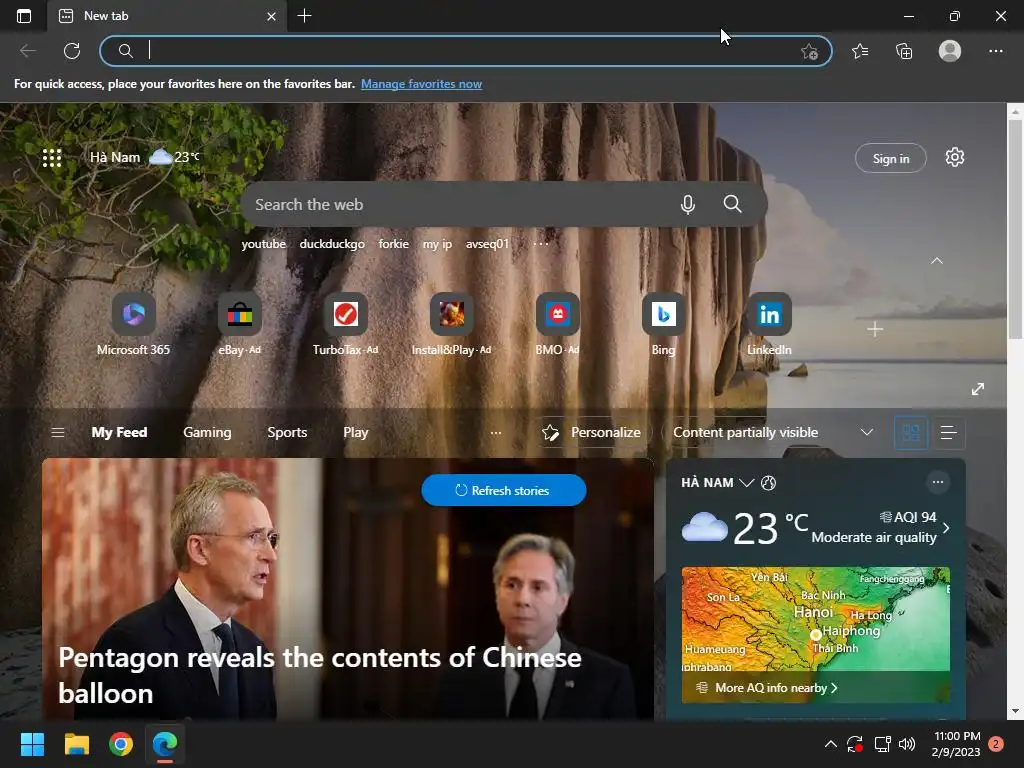Expand the Hà Nam location dropdown
This screenshot has height=768, width=1024.
[746, 483]
